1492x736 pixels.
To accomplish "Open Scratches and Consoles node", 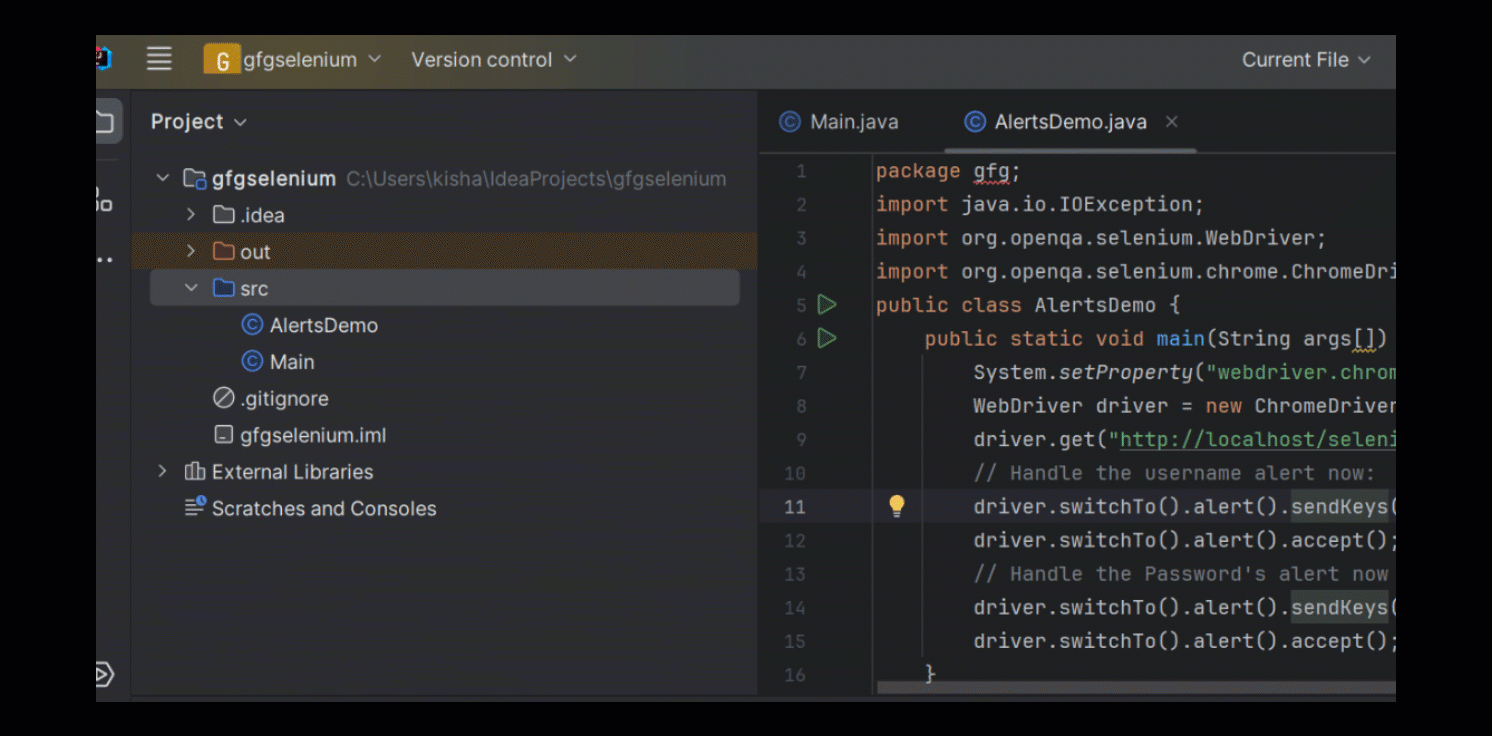I will (x=323, y=509).
